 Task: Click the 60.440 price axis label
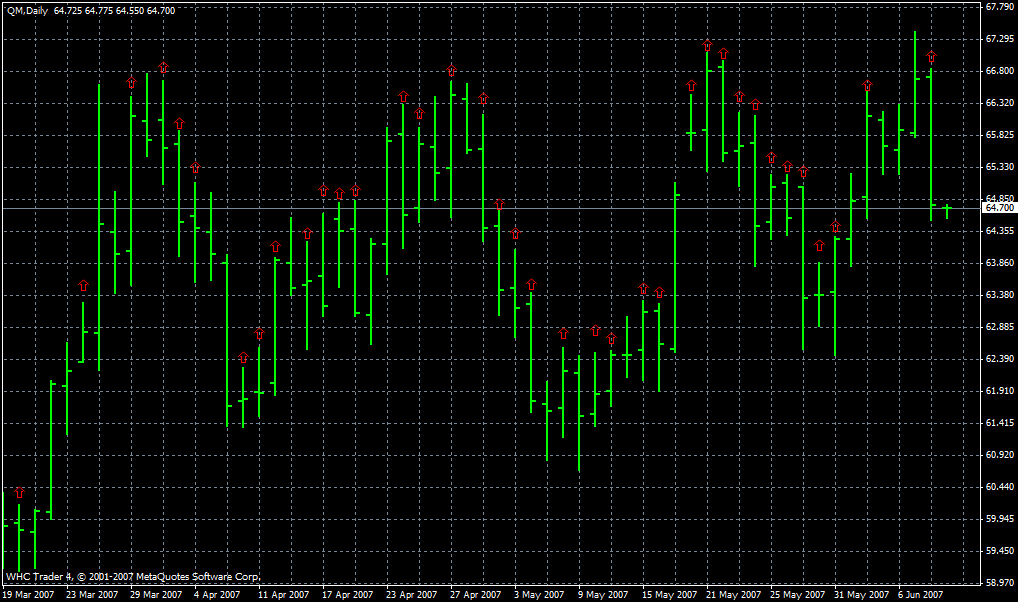pyautogui.click(x=1000, y=486)
